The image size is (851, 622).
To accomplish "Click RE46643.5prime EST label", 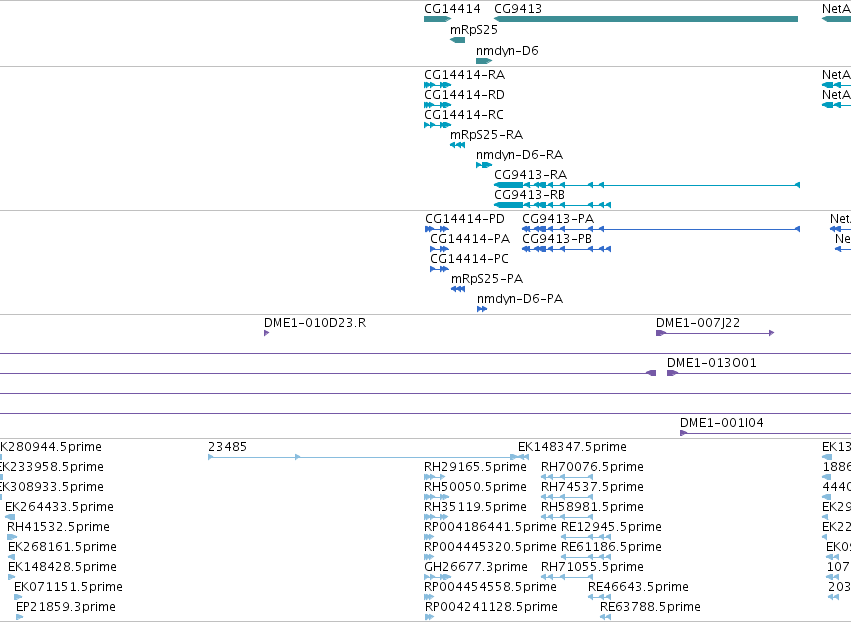I will coord(638,587).
